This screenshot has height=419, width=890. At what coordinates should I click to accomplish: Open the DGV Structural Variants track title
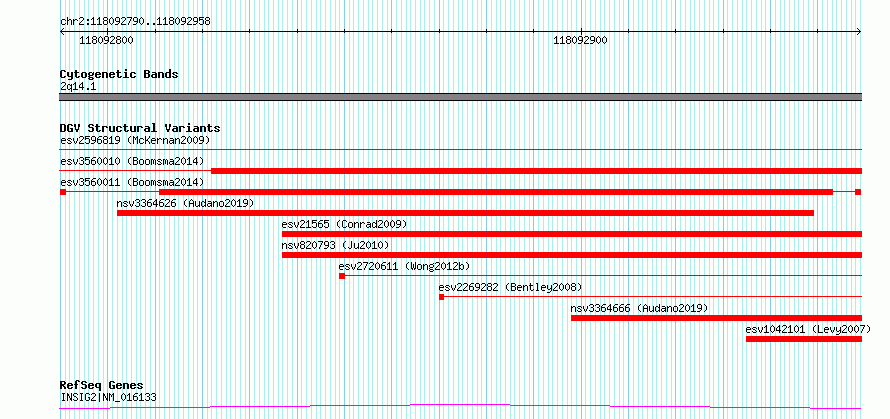click(x=140, y=128)
